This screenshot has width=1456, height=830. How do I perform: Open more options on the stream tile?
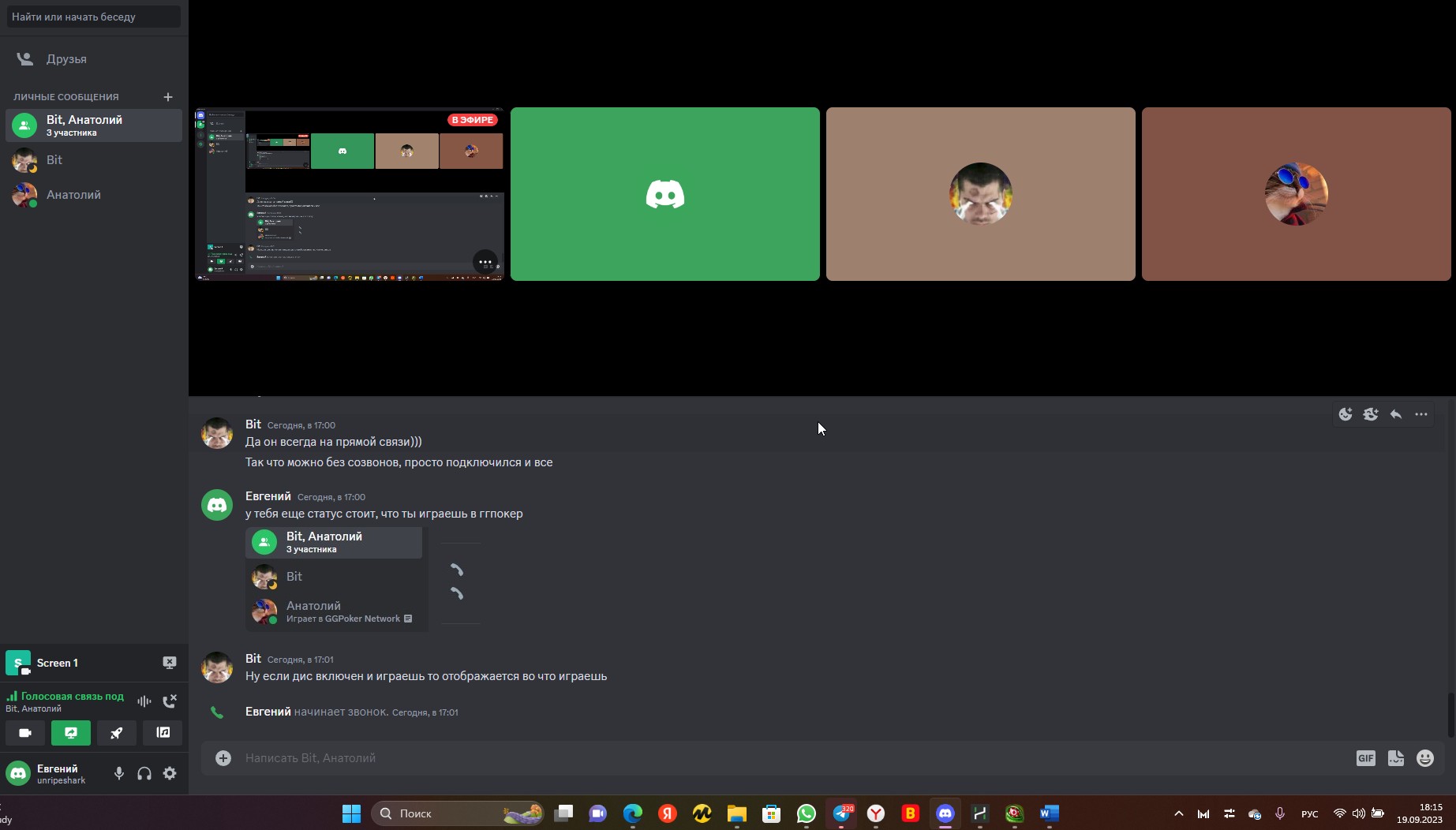pyautogui.click(x=485, y=262)
